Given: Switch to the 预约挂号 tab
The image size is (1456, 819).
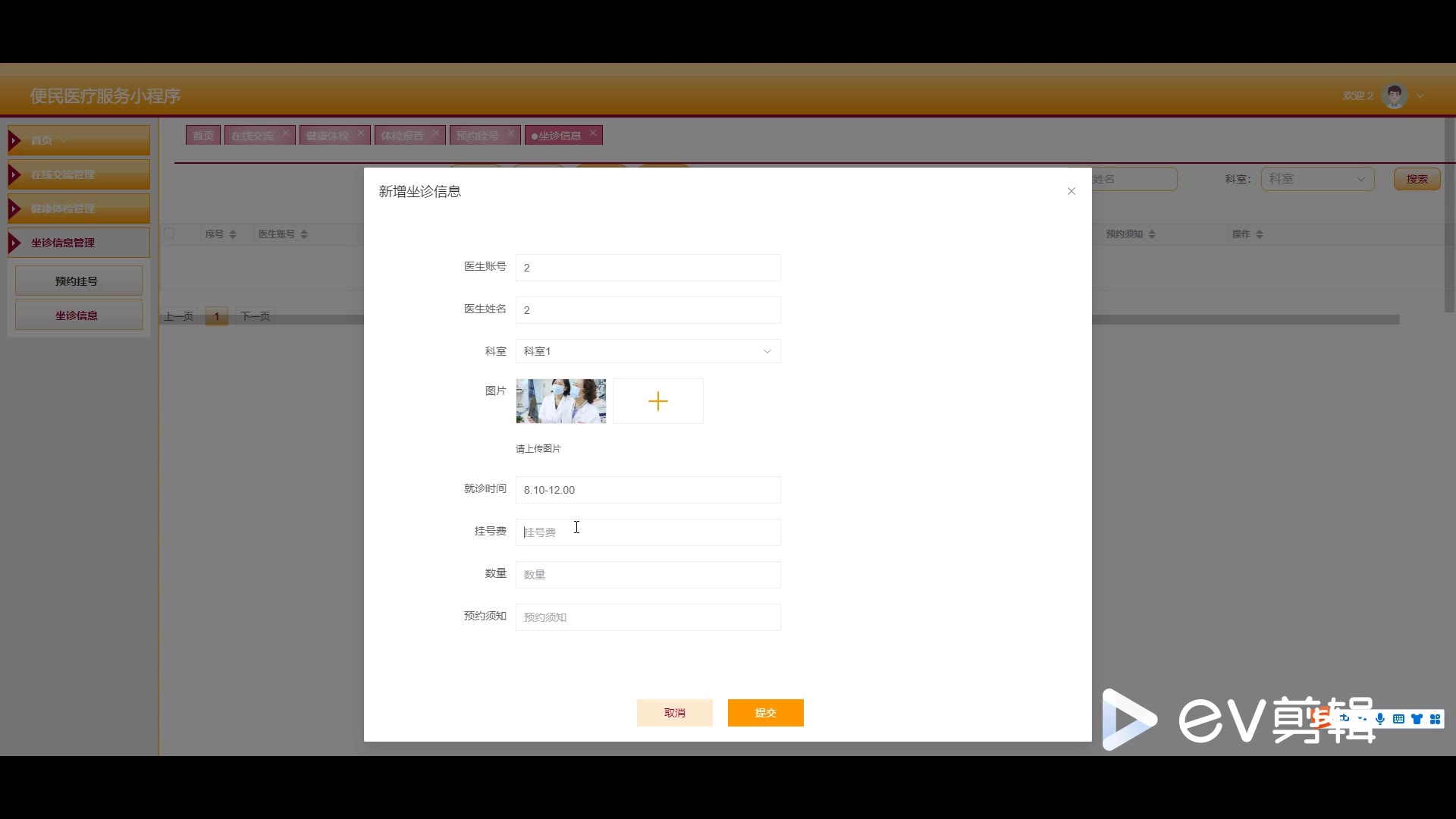Looking at the screenshot, I should [477, 136].
